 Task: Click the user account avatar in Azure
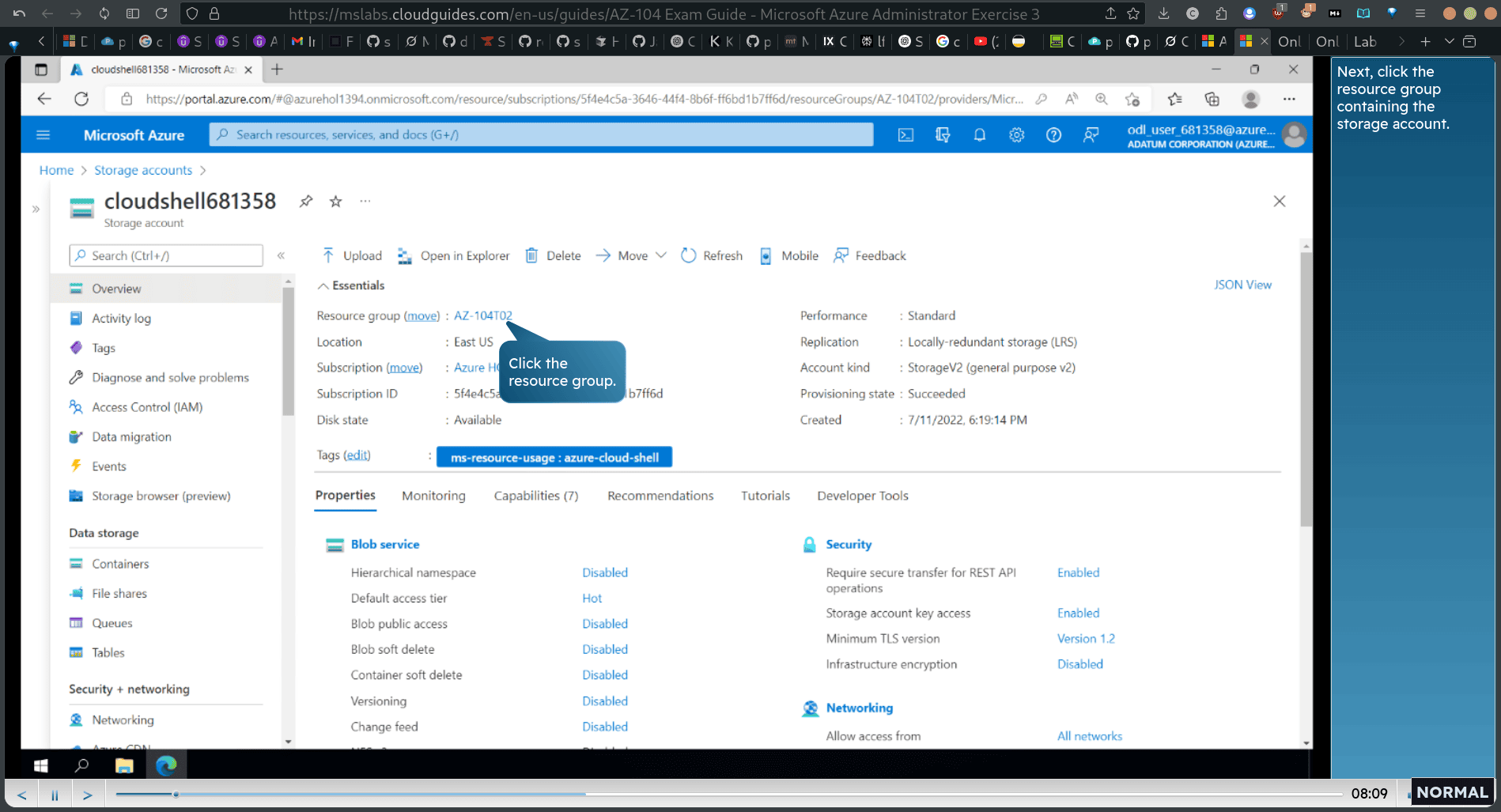[1294, 135]
